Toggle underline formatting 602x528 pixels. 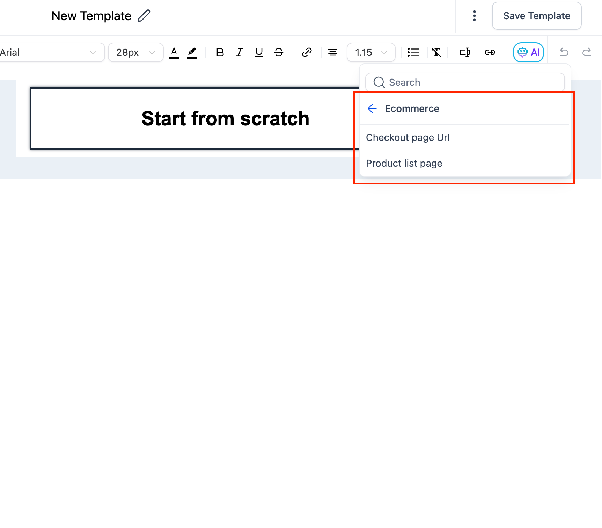[259, 52]
